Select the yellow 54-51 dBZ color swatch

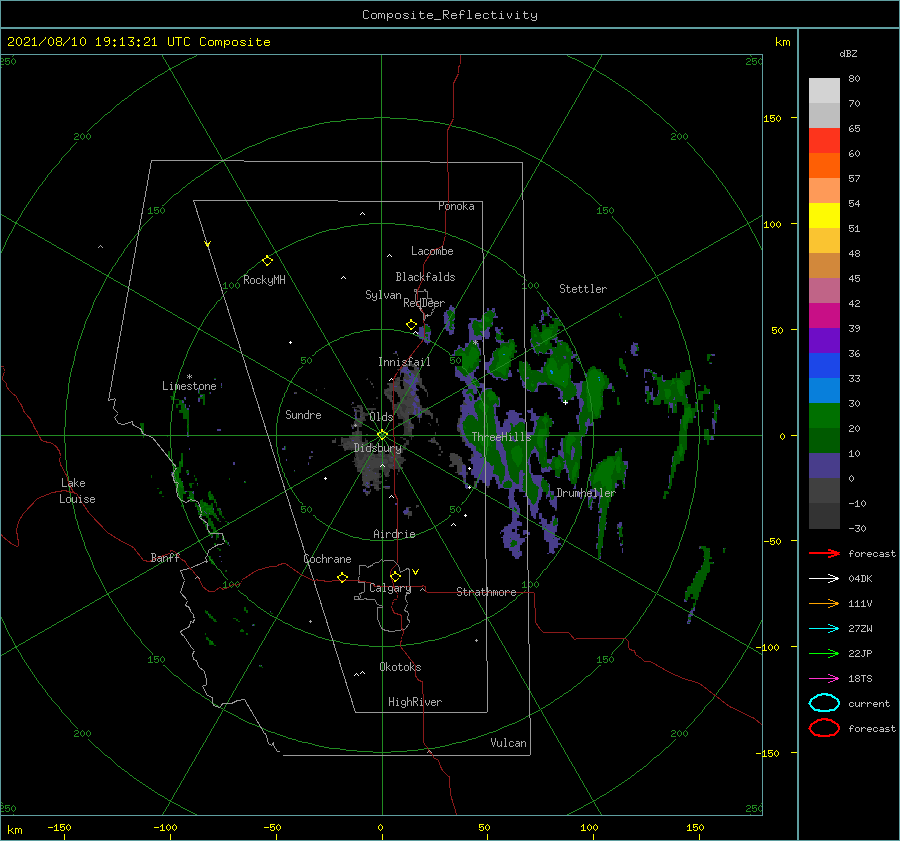click(824, 216)
